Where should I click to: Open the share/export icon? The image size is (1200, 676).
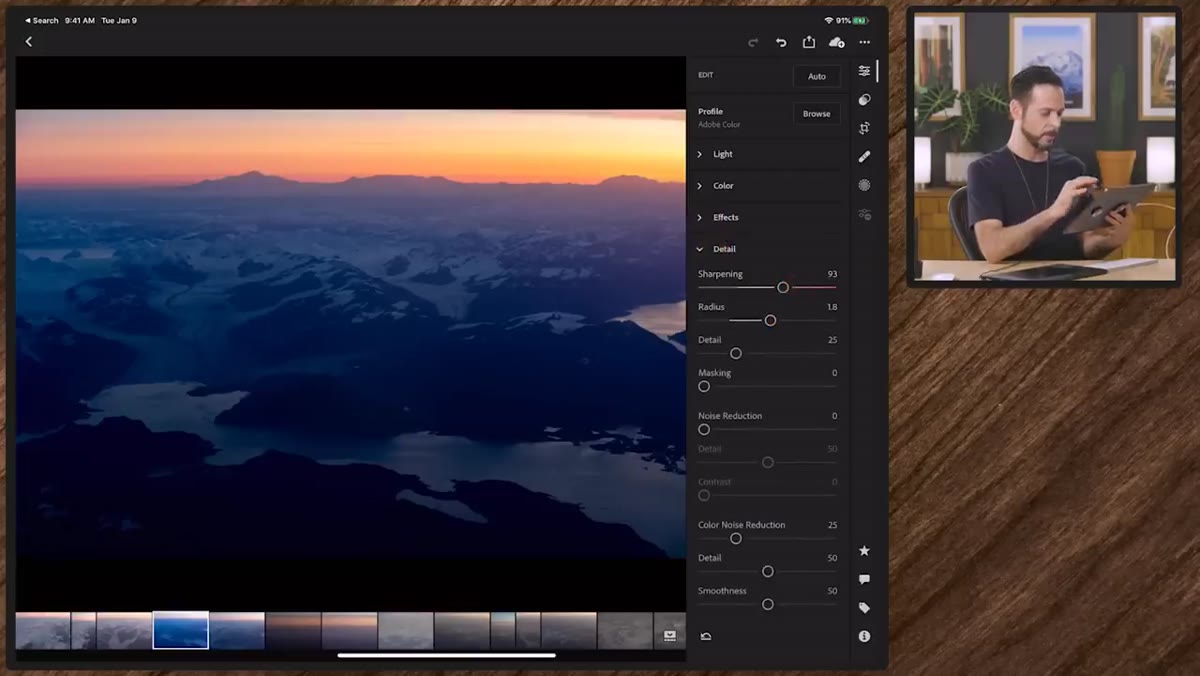coord(809,42)
